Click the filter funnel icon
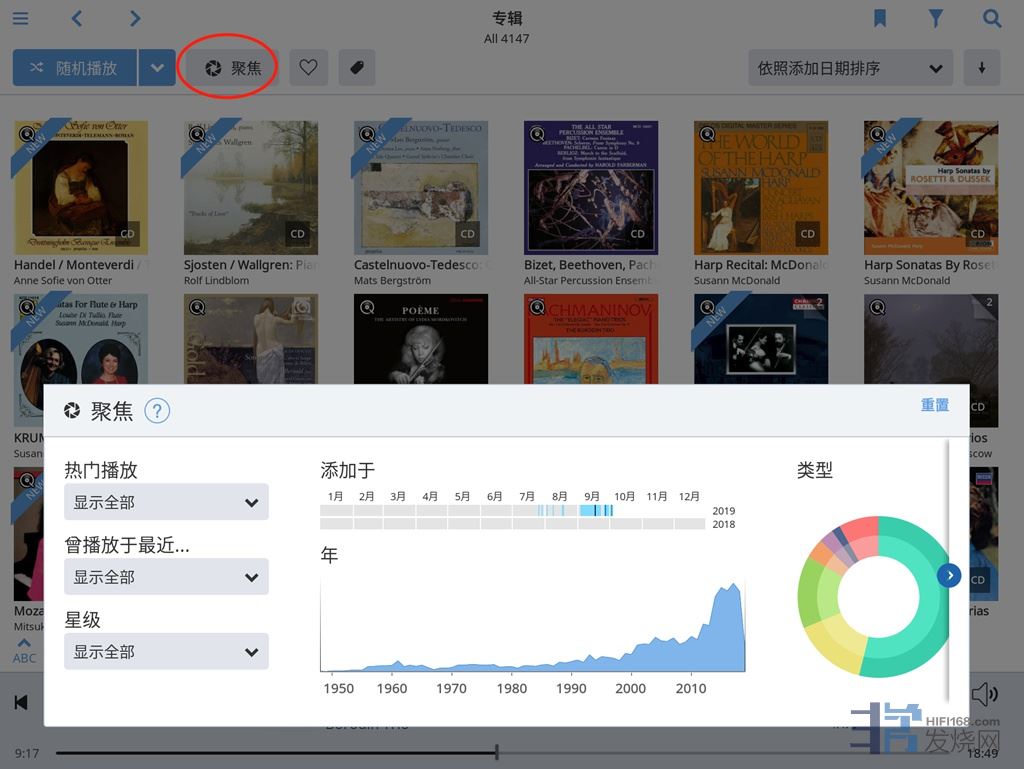Screen dimensions: 1024x769 (935, 19)
